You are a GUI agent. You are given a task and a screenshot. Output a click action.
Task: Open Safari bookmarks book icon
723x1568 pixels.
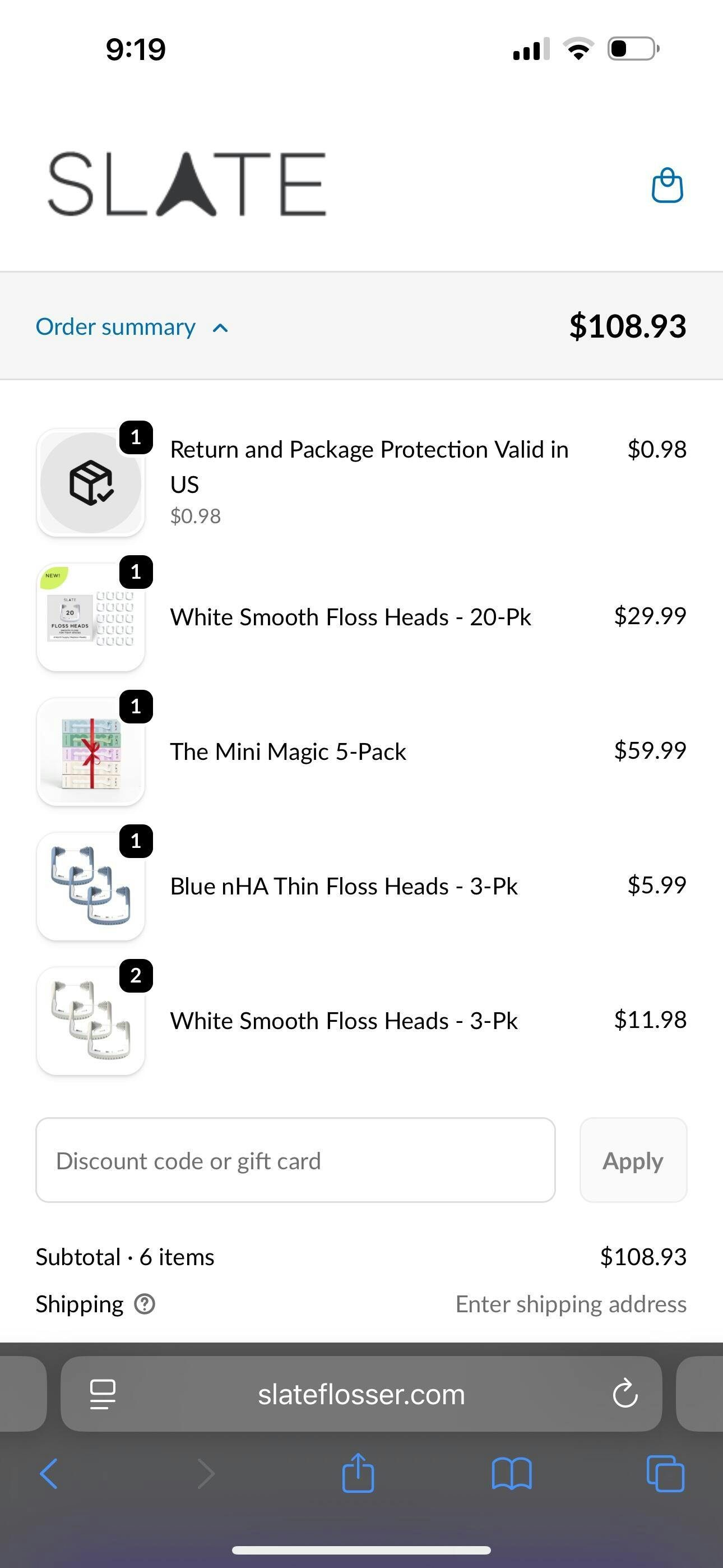pos(511,1474)
